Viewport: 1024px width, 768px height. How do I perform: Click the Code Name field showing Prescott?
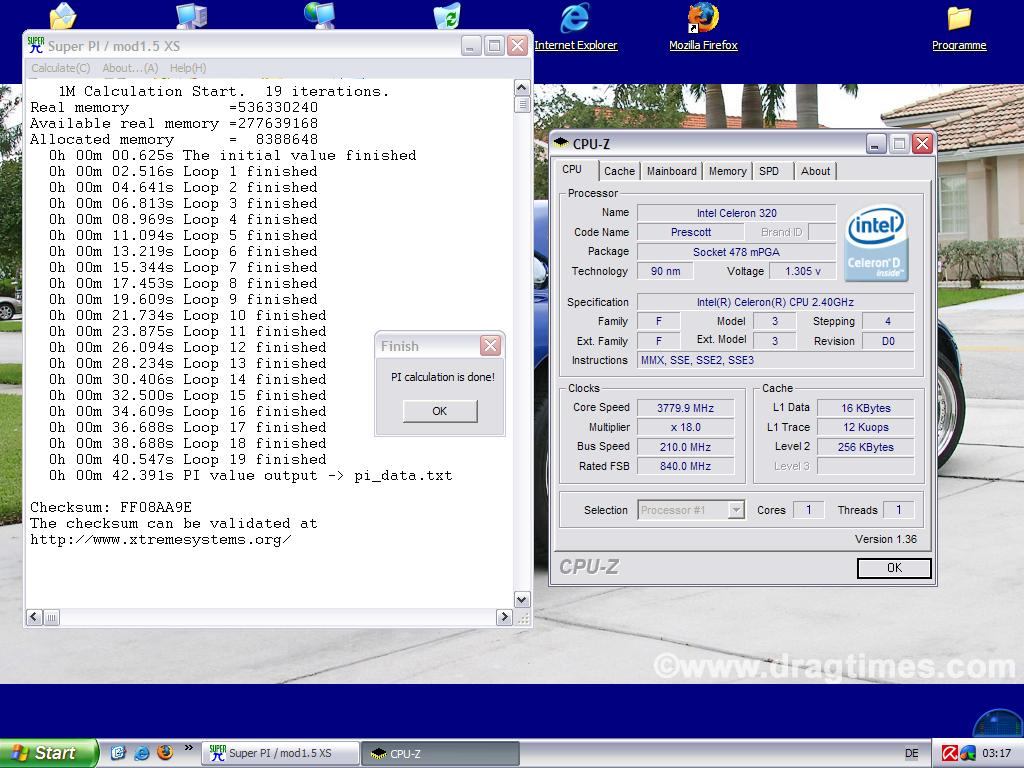click(x=690, y=232)
